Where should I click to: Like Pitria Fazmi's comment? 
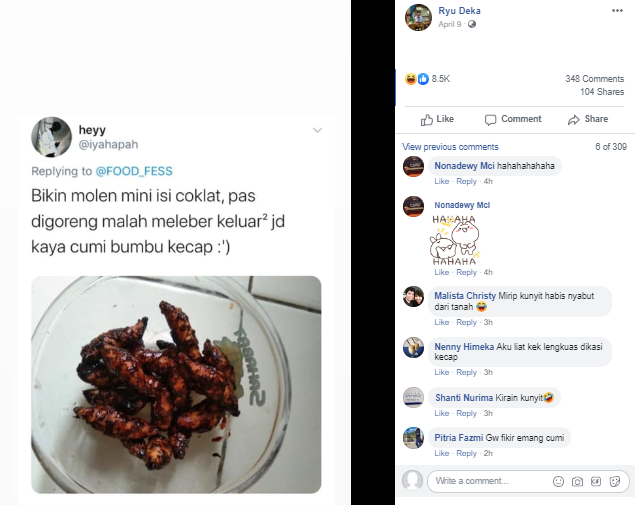[441, 453]
